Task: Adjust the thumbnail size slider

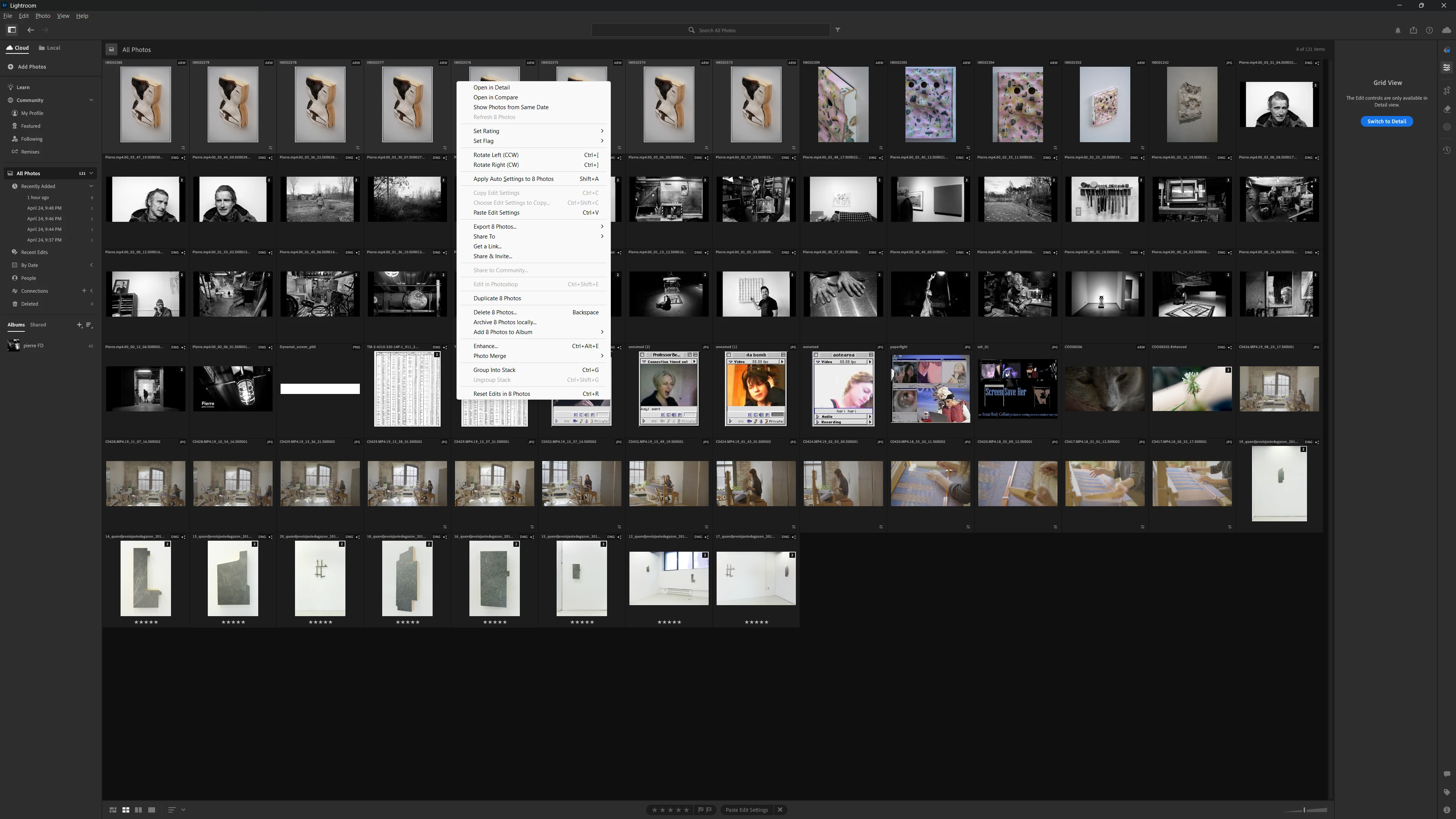Action: click(1304, 810)
